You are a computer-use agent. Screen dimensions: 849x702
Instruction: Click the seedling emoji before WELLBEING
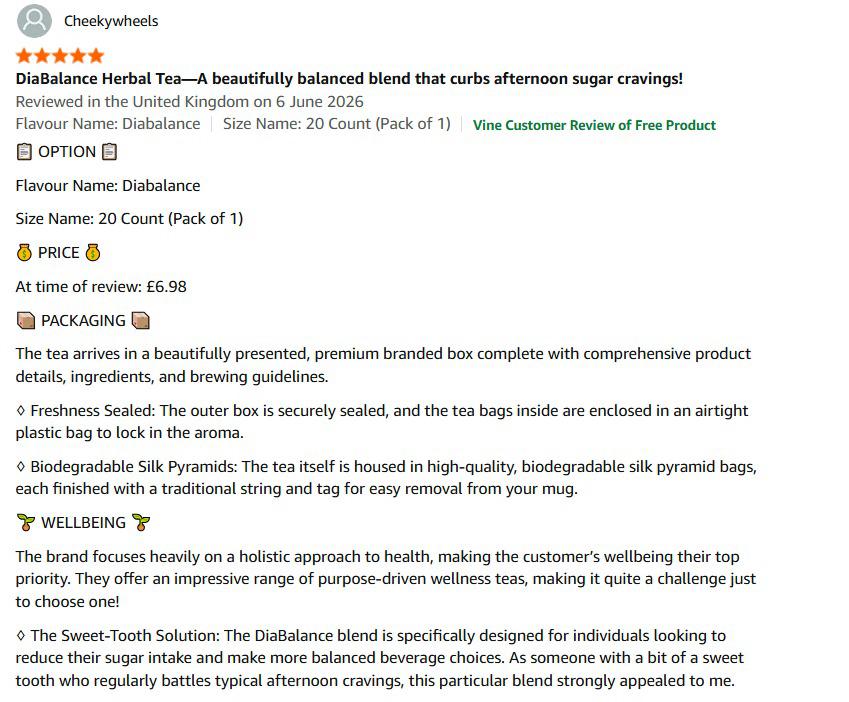tap(26, 522)
